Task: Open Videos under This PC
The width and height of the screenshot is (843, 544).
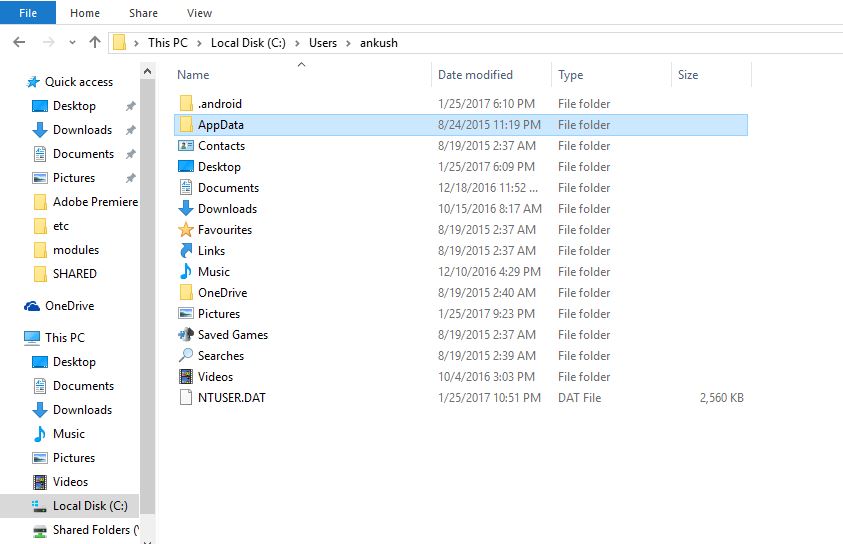Action: (x=70, y=482)
